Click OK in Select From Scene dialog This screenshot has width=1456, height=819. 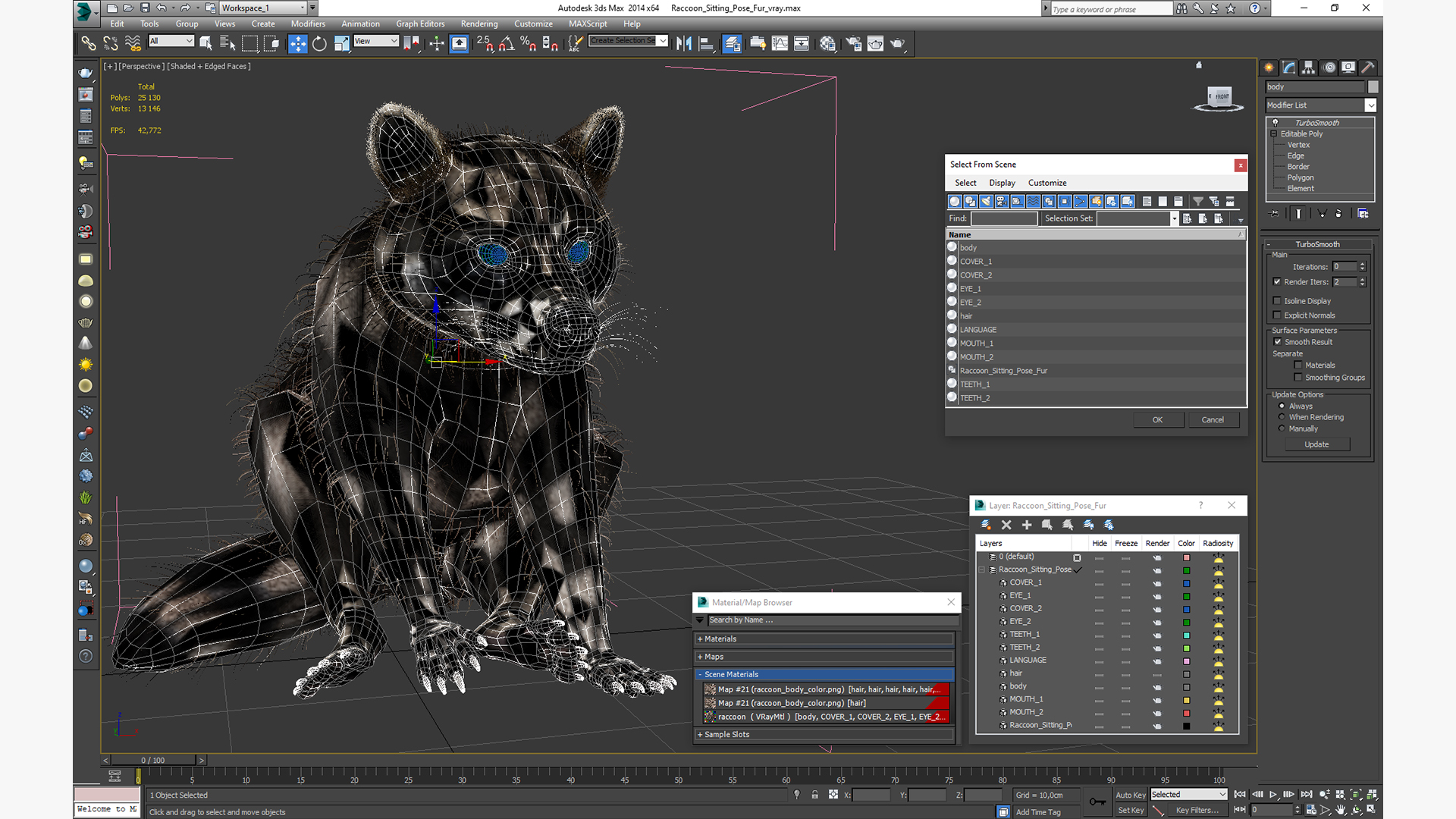(x=1158, y=419)
